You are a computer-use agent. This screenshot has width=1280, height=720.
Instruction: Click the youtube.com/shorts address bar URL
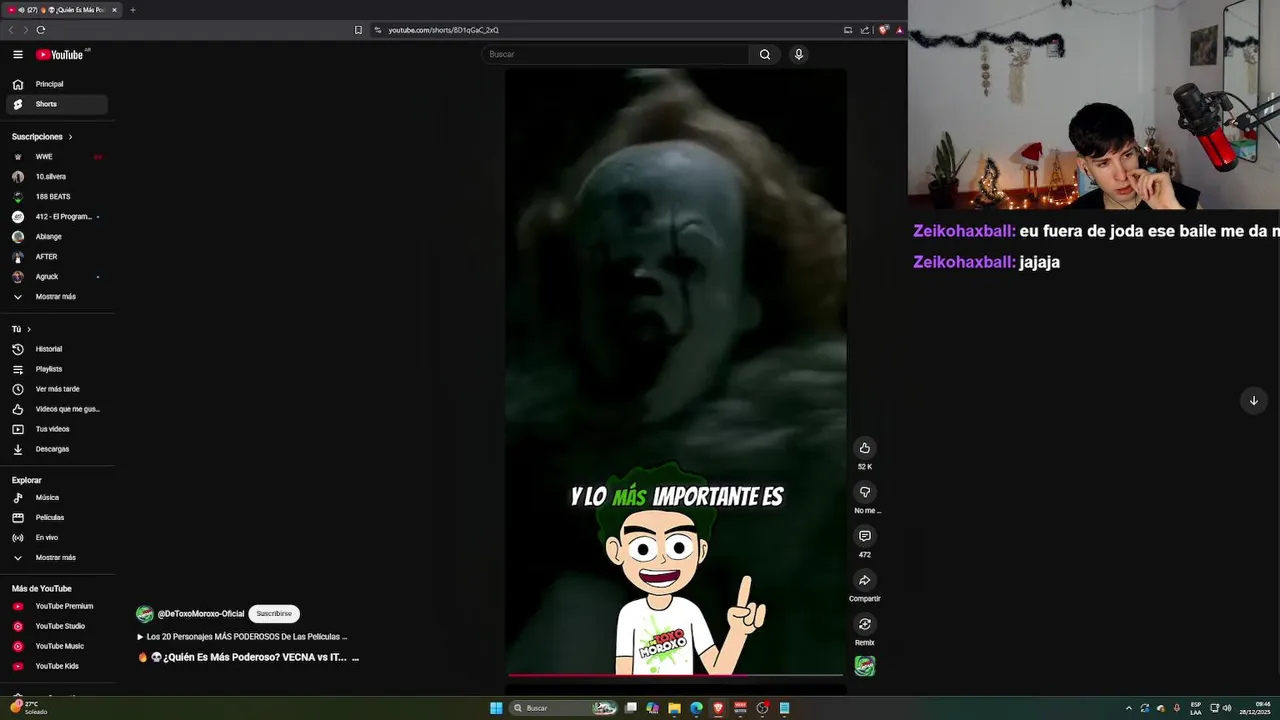pos(443,30)
